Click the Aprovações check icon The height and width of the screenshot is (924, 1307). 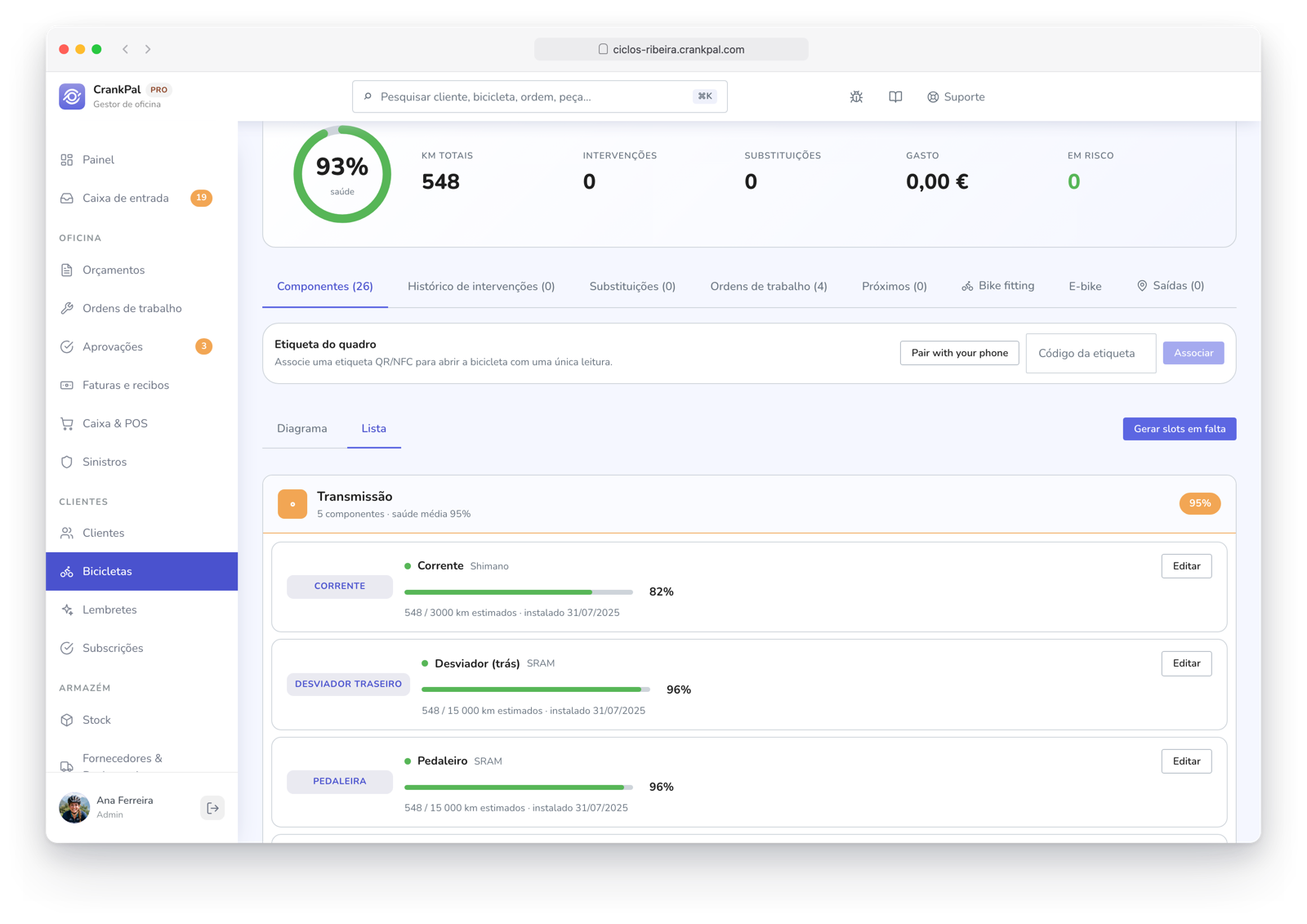tap(67, 346)
